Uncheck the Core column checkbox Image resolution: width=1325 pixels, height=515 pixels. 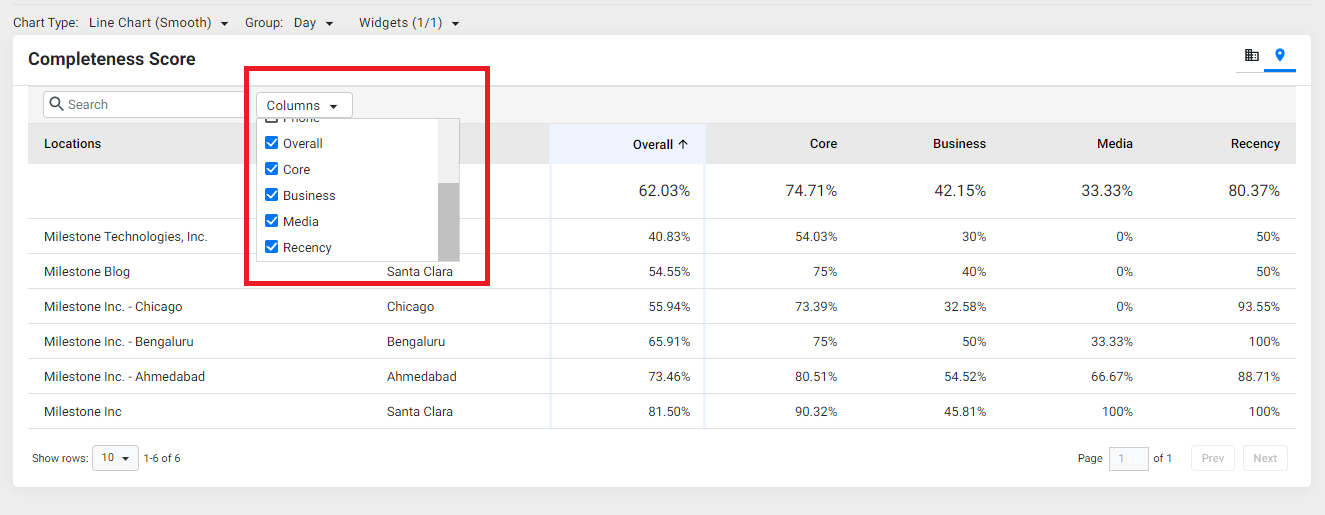[x=271, y=169]
